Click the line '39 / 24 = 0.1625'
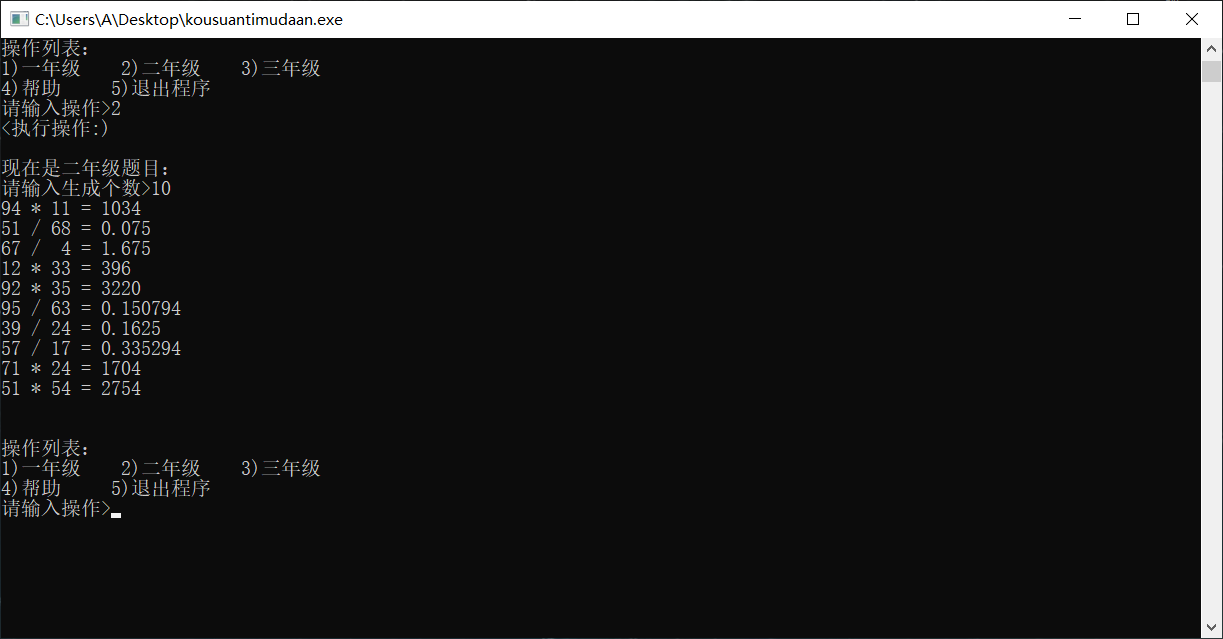Image resolution: width=1223 pixels, height=639 pixels. point(81,329)
